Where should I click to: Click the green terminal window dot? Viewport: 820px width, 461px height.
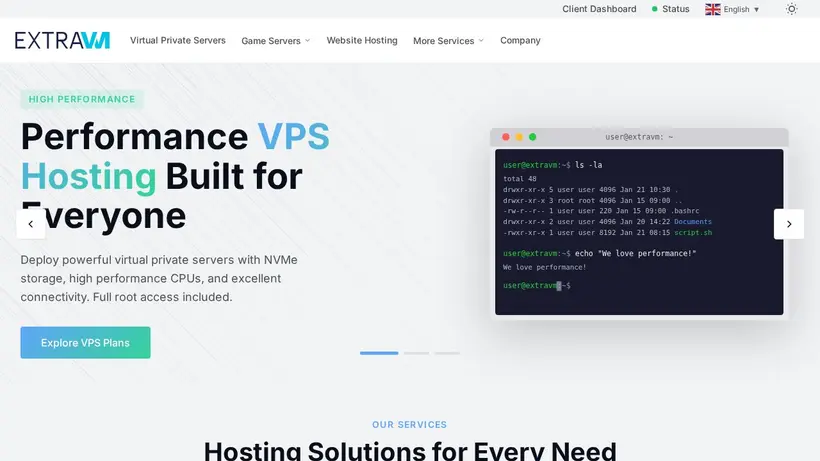point(532,137)
